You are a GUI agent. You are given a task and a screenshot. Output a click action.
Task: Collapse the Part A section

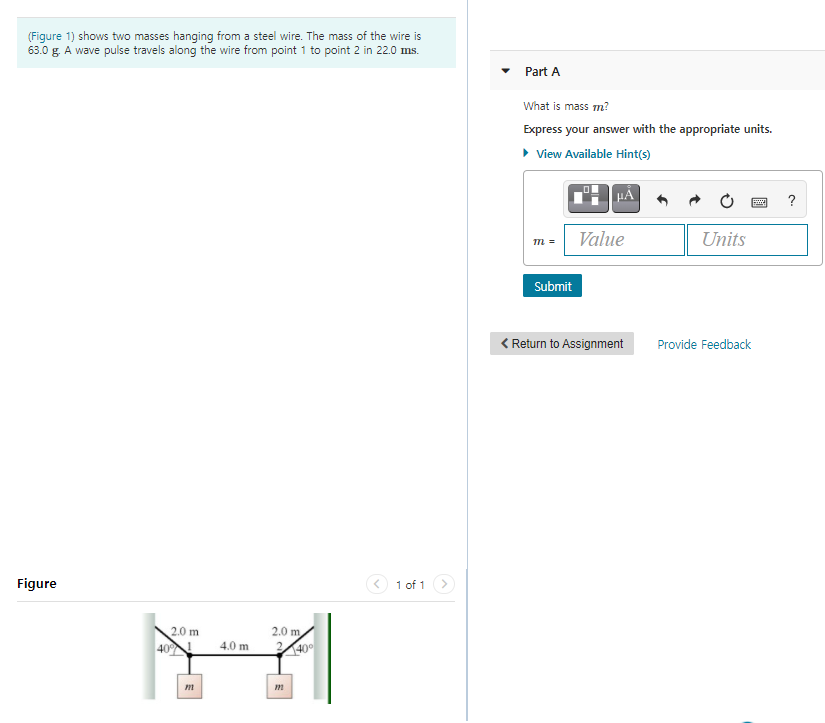[505, 71]
